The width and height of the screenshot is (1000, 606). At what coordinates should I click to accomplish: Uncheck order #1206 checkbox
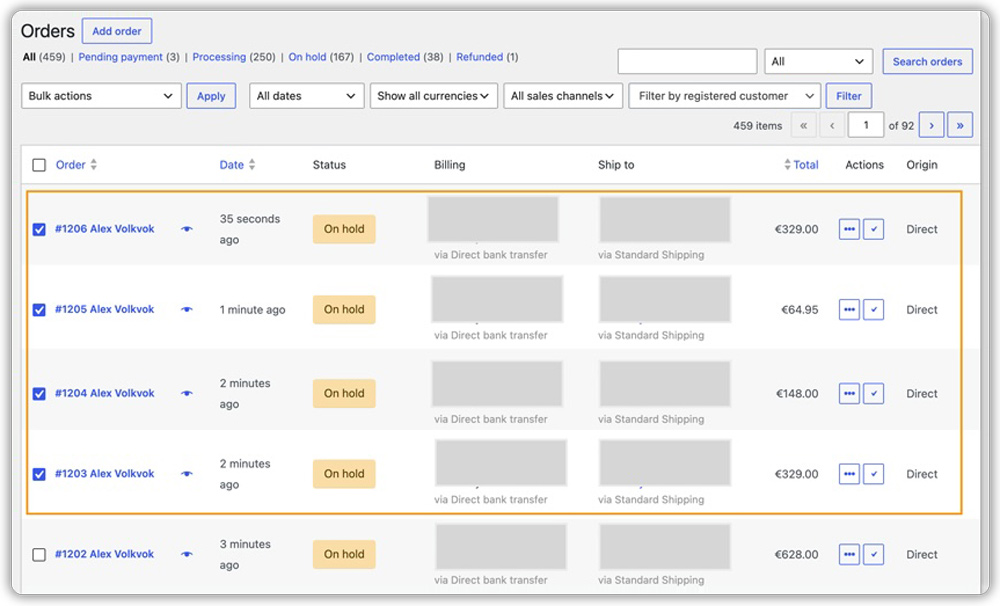tap(39, 230)
